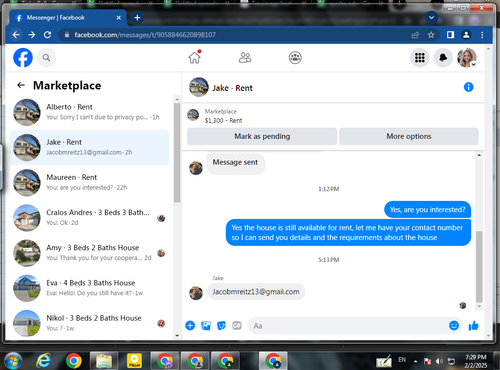Click the 'Yes, are you interested?' bubble
The height and width of the screenshot is (370, 500).
(x=427, y=210)
